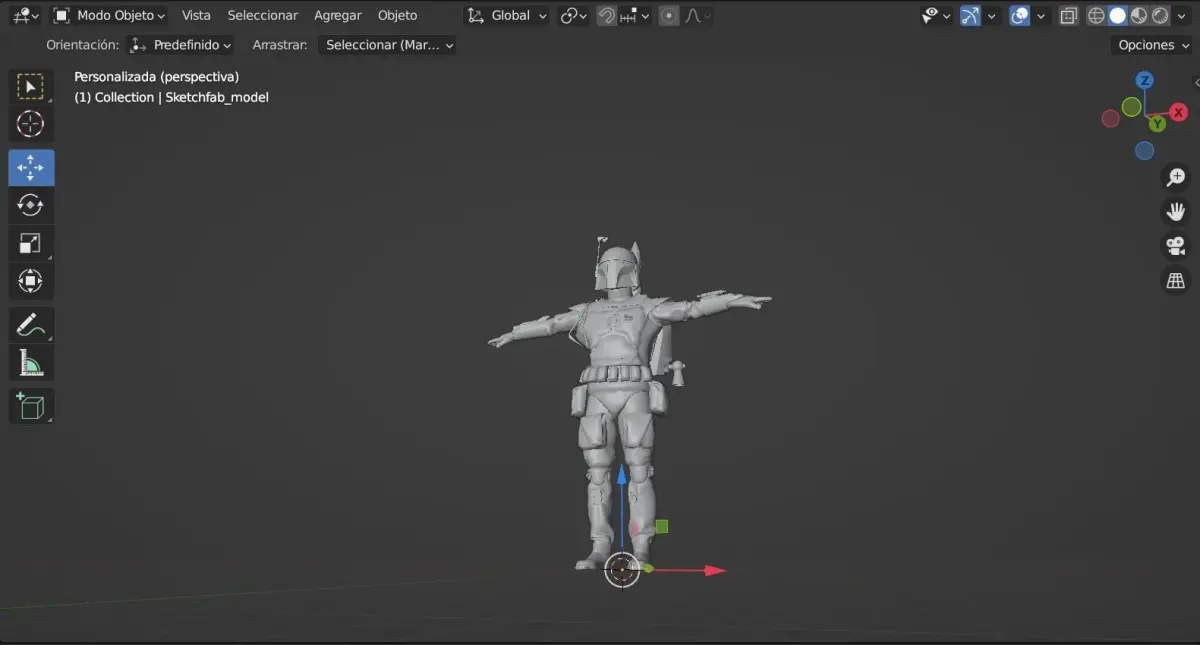
Task: Click the negative Z dark blue gizmo circle
Action: [x=1145, y=151]
